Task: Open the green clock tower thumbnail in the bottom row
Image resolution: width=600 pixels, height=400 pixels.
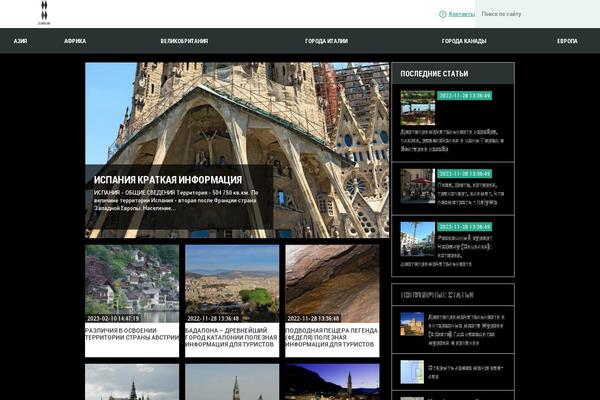Action: click(x=232, y=382)
